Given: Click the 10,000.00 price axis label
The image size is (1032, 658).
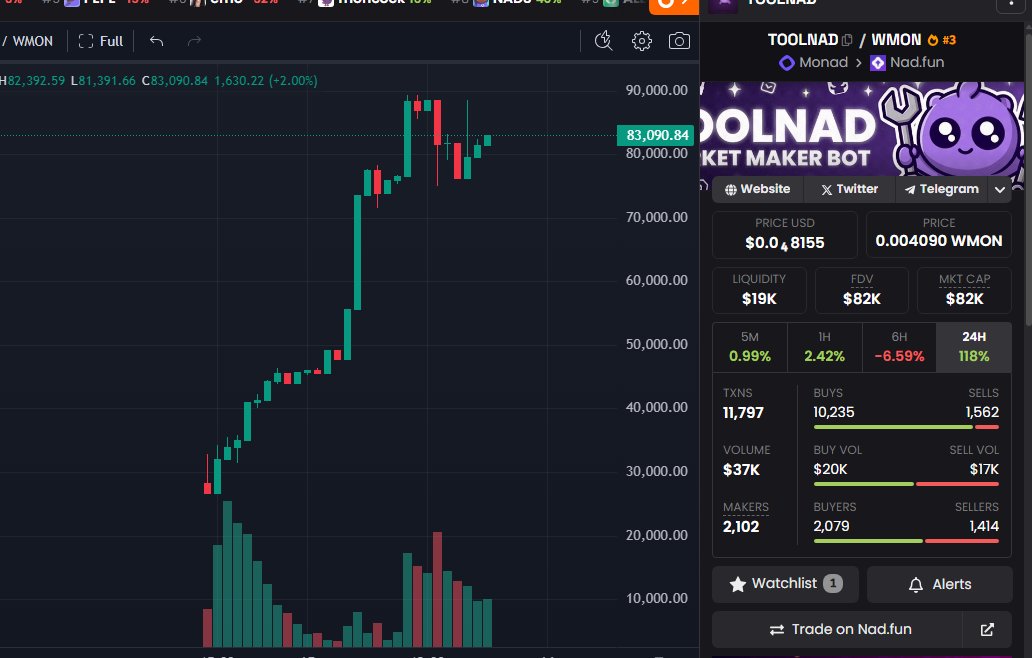Looking at the screenshot, I should point(656,598).
